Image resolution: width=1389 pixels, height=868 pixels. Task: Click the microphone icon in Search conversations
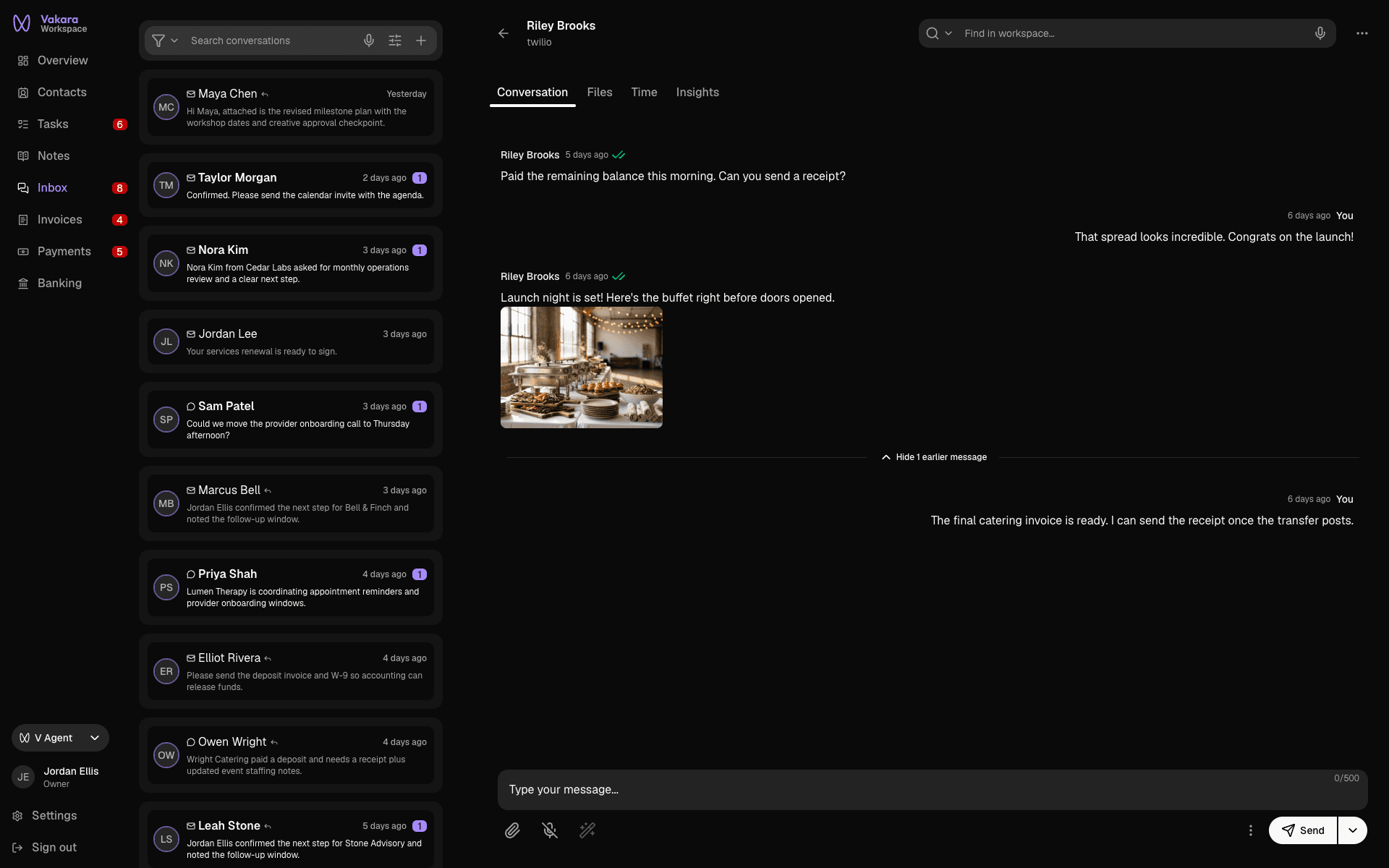pyautogui.click(x=369, y=41)
